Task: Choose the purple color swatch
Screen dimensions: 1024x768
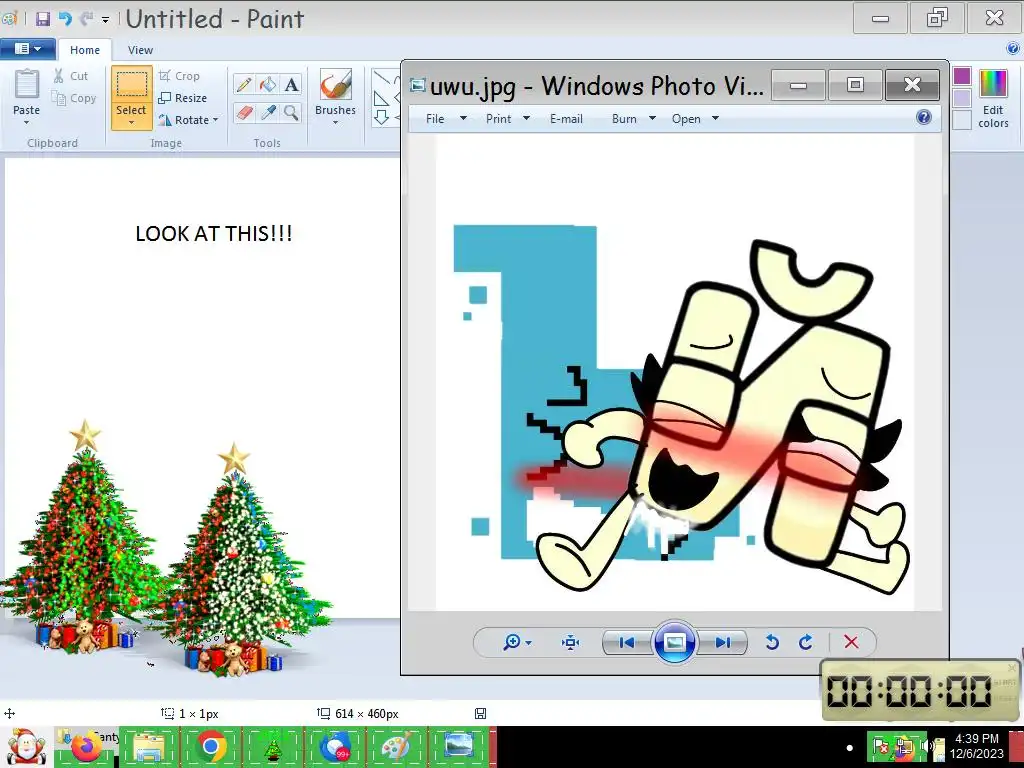Action: (962, 76)
